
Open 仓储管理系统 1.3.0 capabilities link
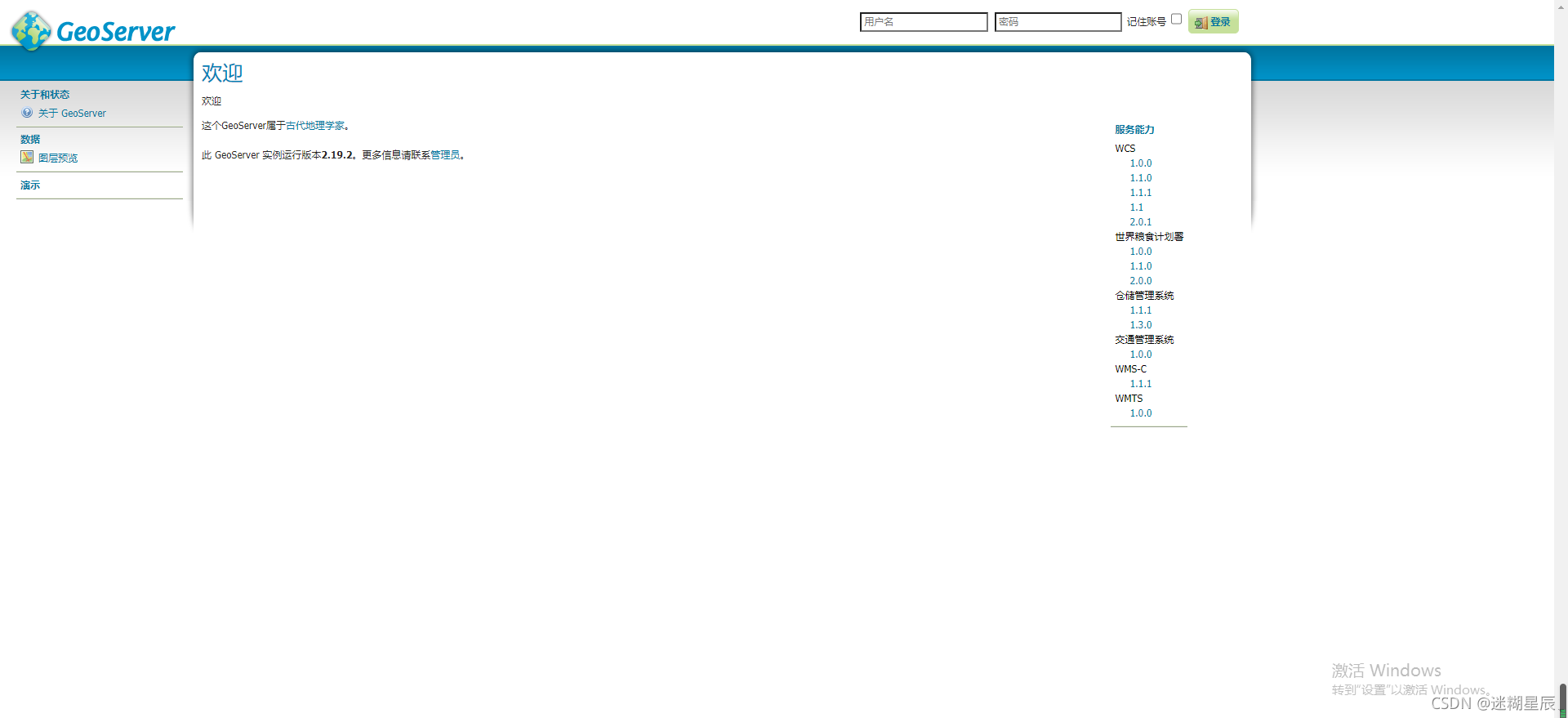pyautogui.click(x=1141, y=325)
